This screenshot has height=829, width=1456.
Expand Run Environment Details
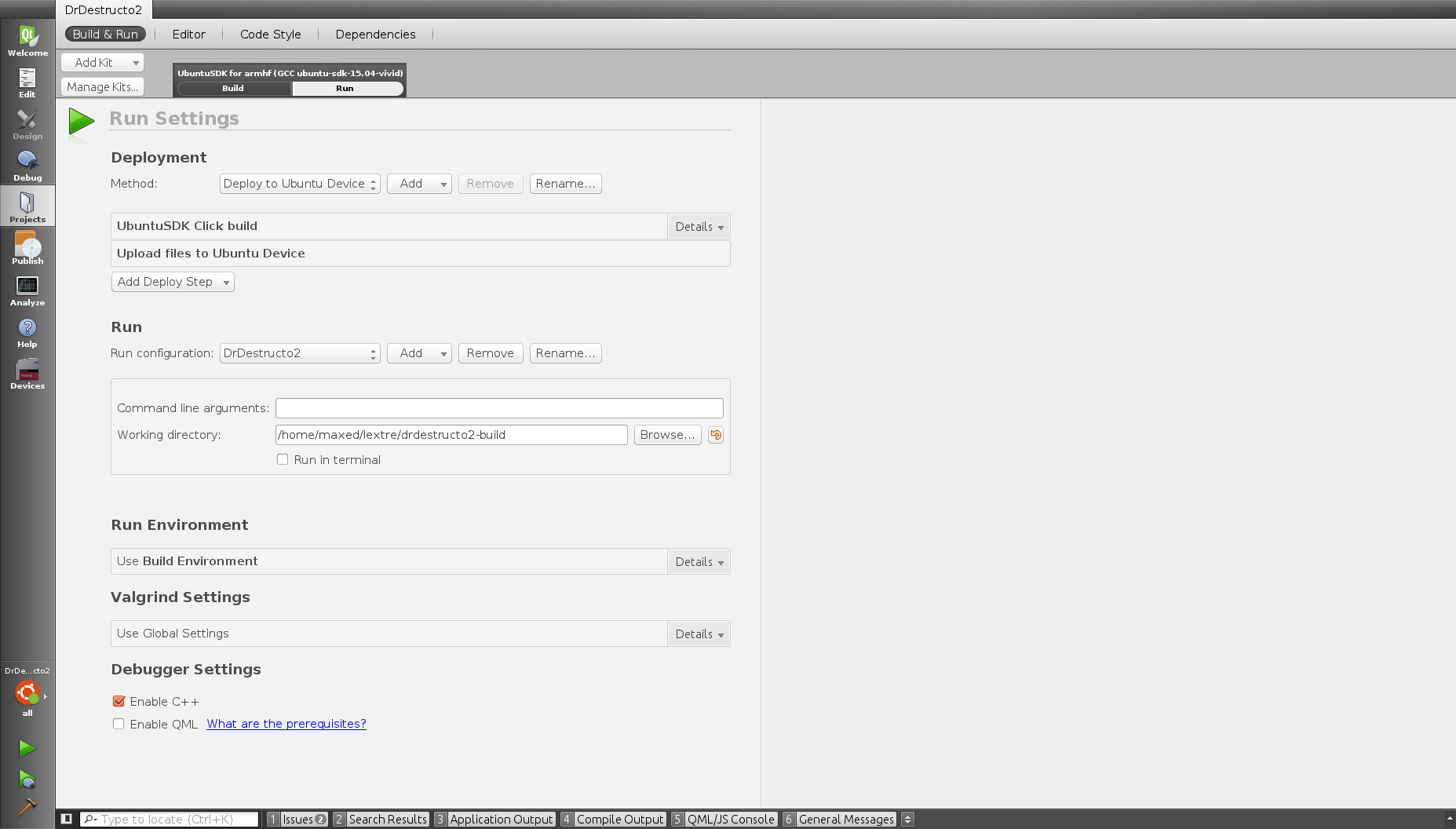pyautogui.click(x=699, y=561)
